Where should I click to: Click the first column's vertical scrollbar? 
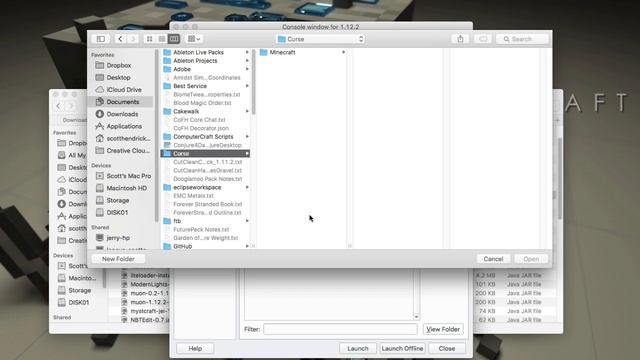click(x=253, y=82)
